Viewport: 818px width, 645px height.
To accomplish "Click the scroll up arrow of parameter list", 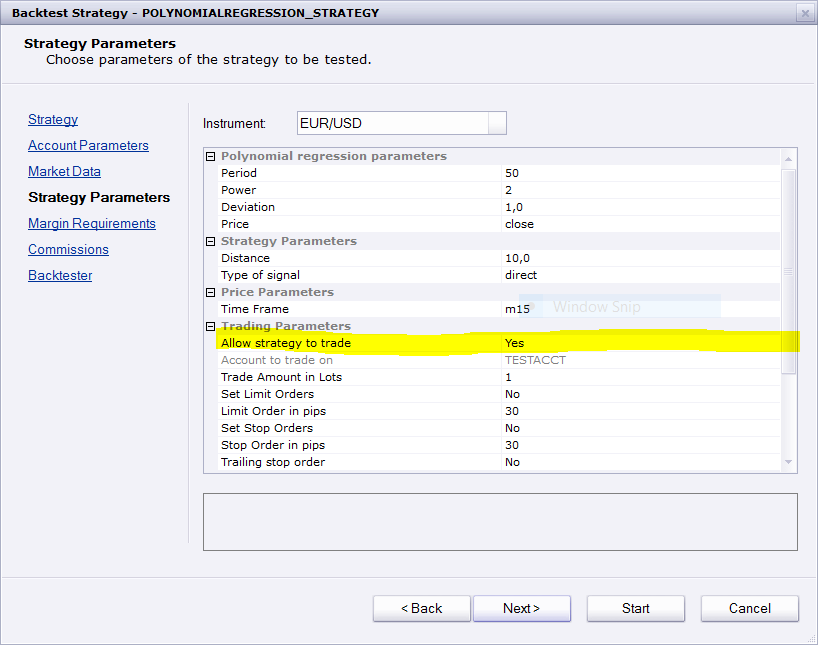I will pos(788,159).
